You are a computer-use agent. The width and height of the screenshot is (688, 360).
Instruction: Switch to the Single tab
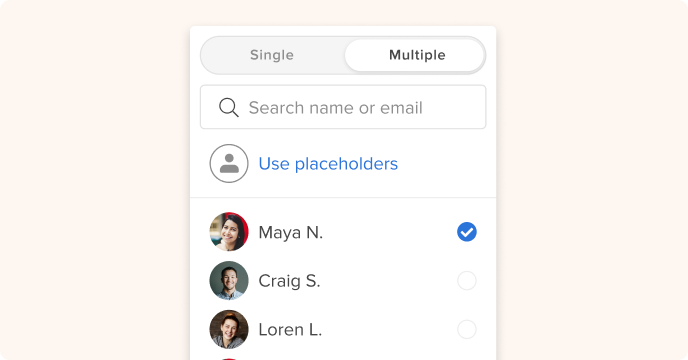272,55
